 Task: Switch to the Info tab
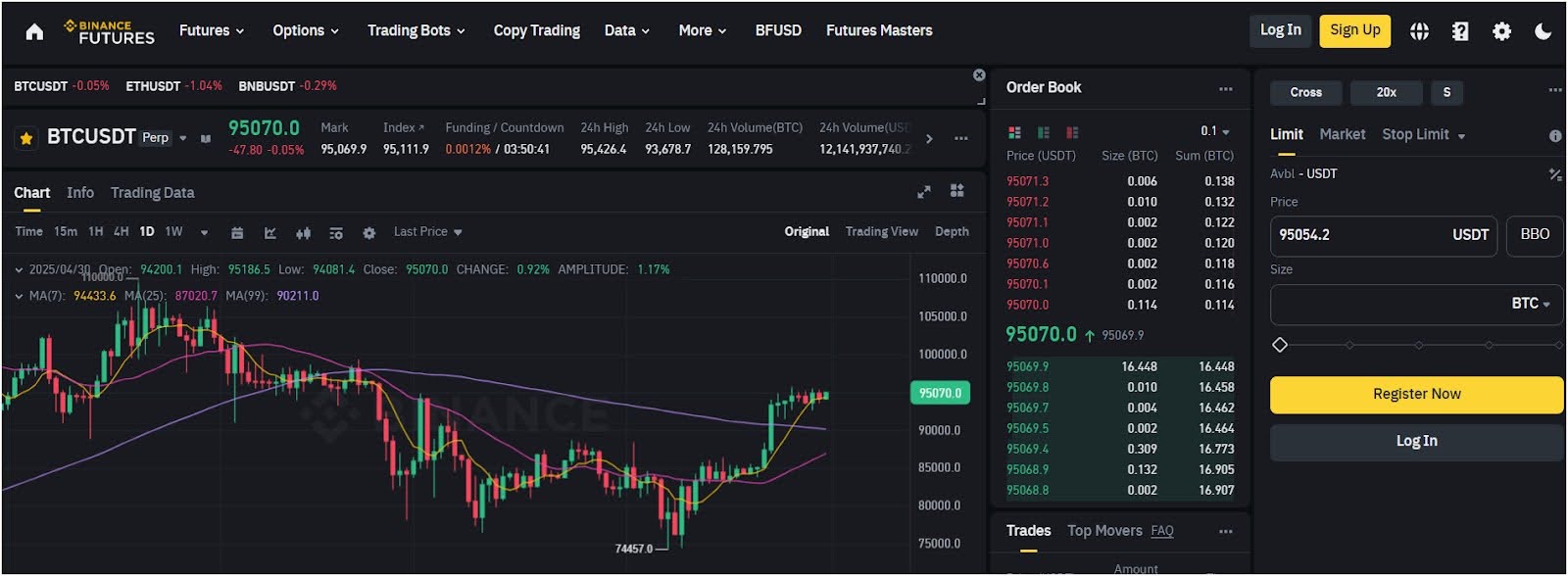coord(80,193)
